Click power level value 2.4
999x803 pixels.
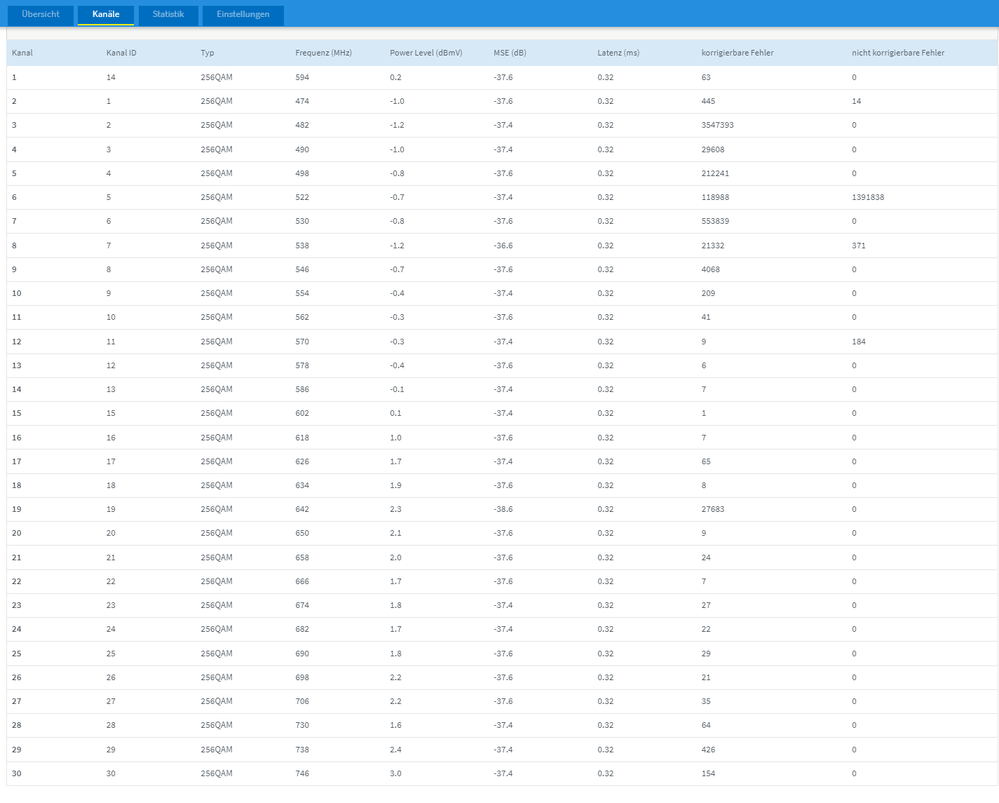point(396,749)
